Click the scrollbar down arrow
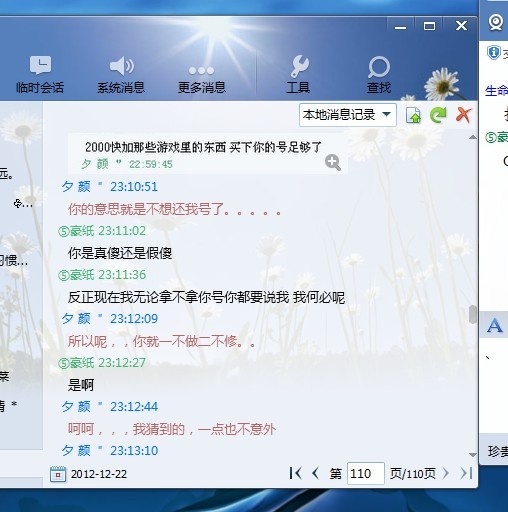The image size is (508, 512). [x=472, y=455]
